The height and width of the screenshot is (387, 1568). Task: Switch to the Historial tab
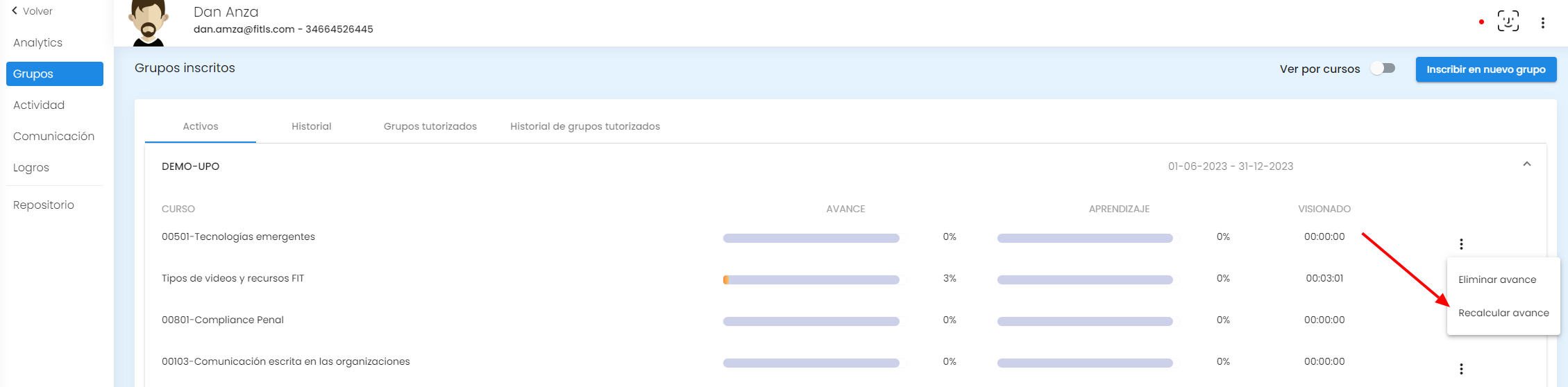[311, 126]
